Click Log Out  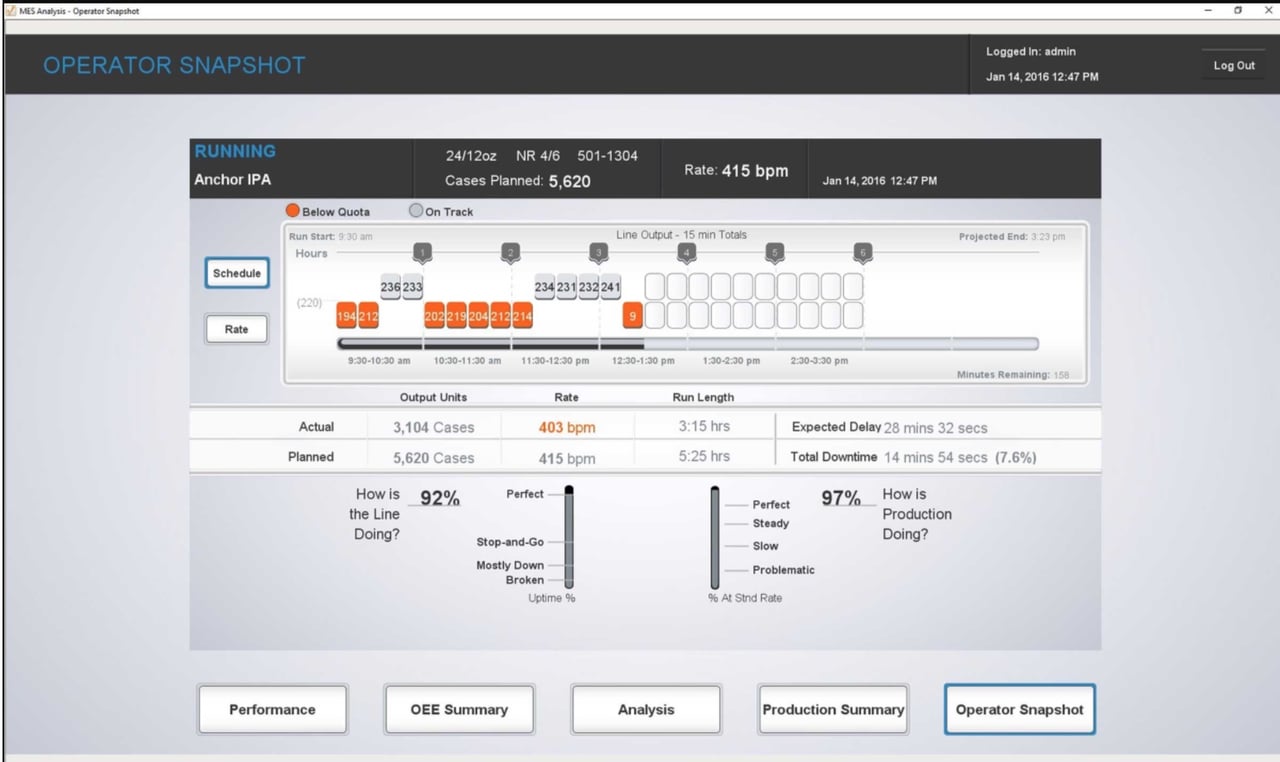pos(1233,64)
